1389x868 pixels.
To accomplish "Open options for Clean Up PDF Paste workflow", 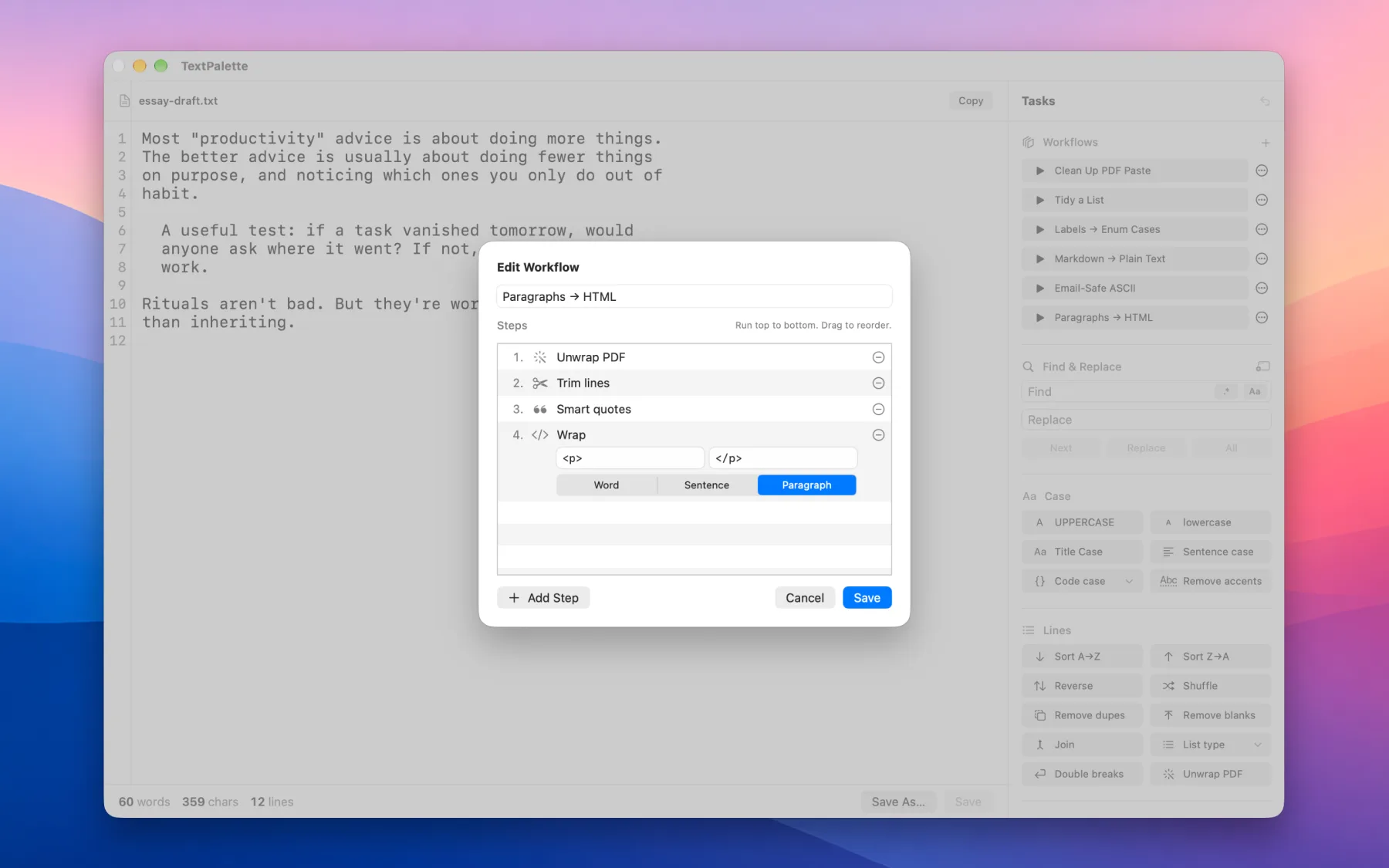I will pos(1262,171).
